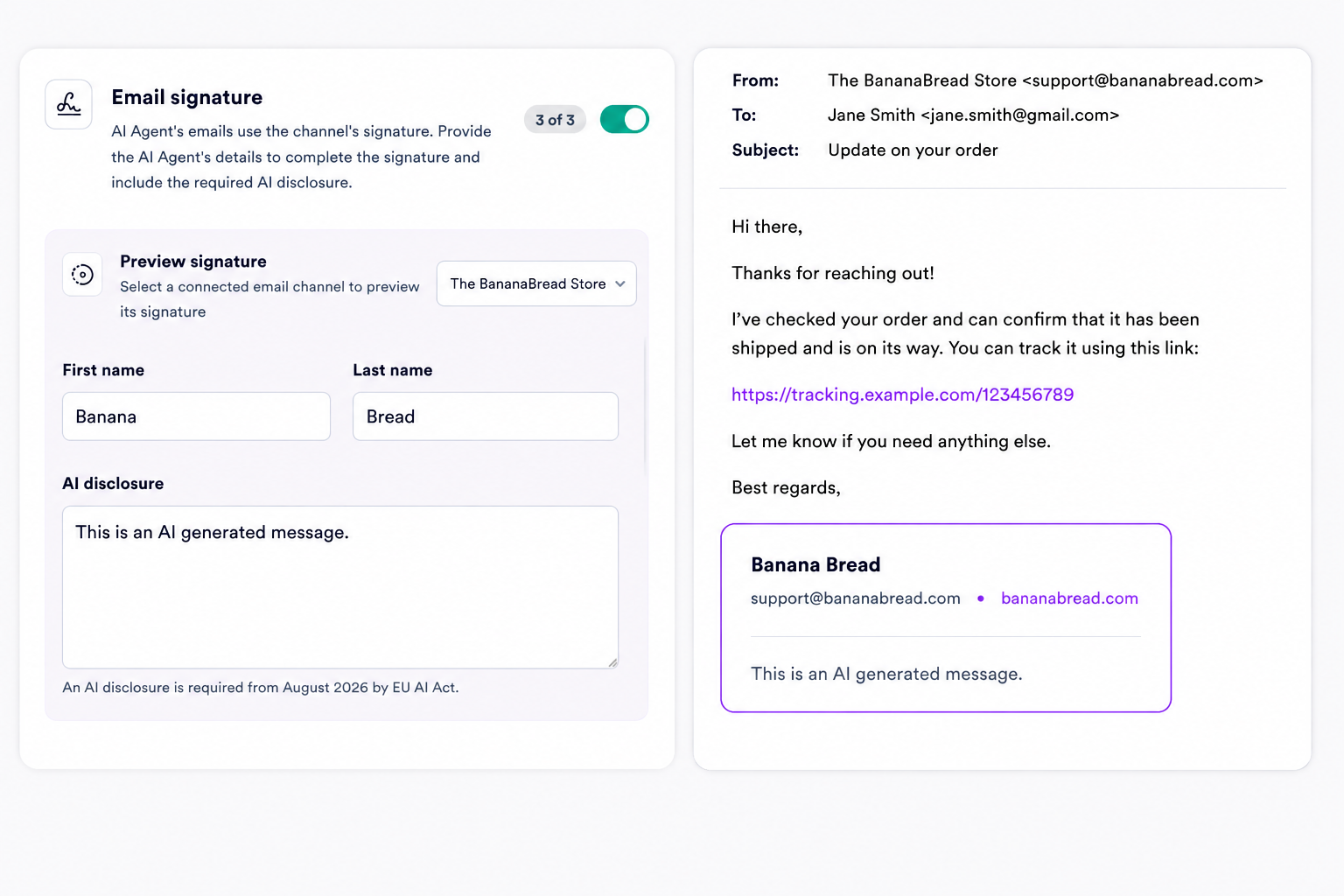This screenshot has width=1344, height=896.
Task: Click the EU AI Act requirement note
Action: [261, 688]
